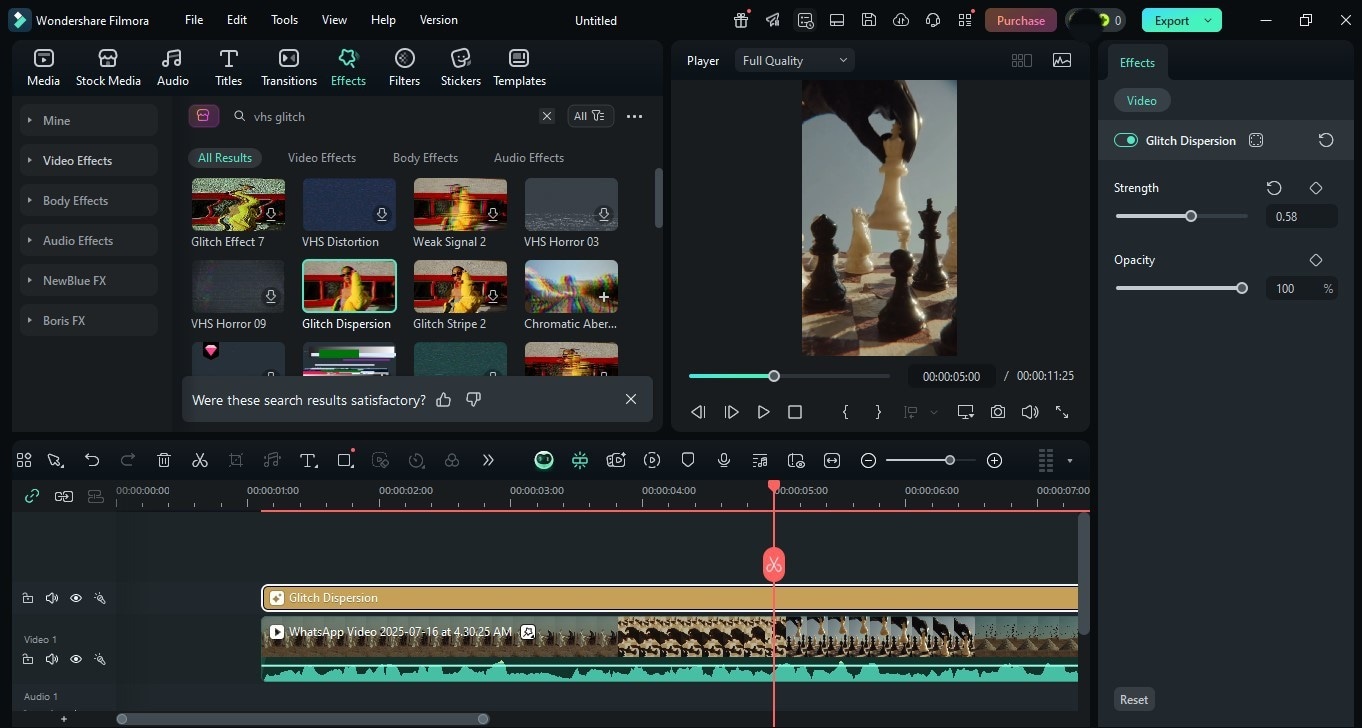Screen dimensions: 1362x728
Task: Play the preview video
Action: point(764,412)
